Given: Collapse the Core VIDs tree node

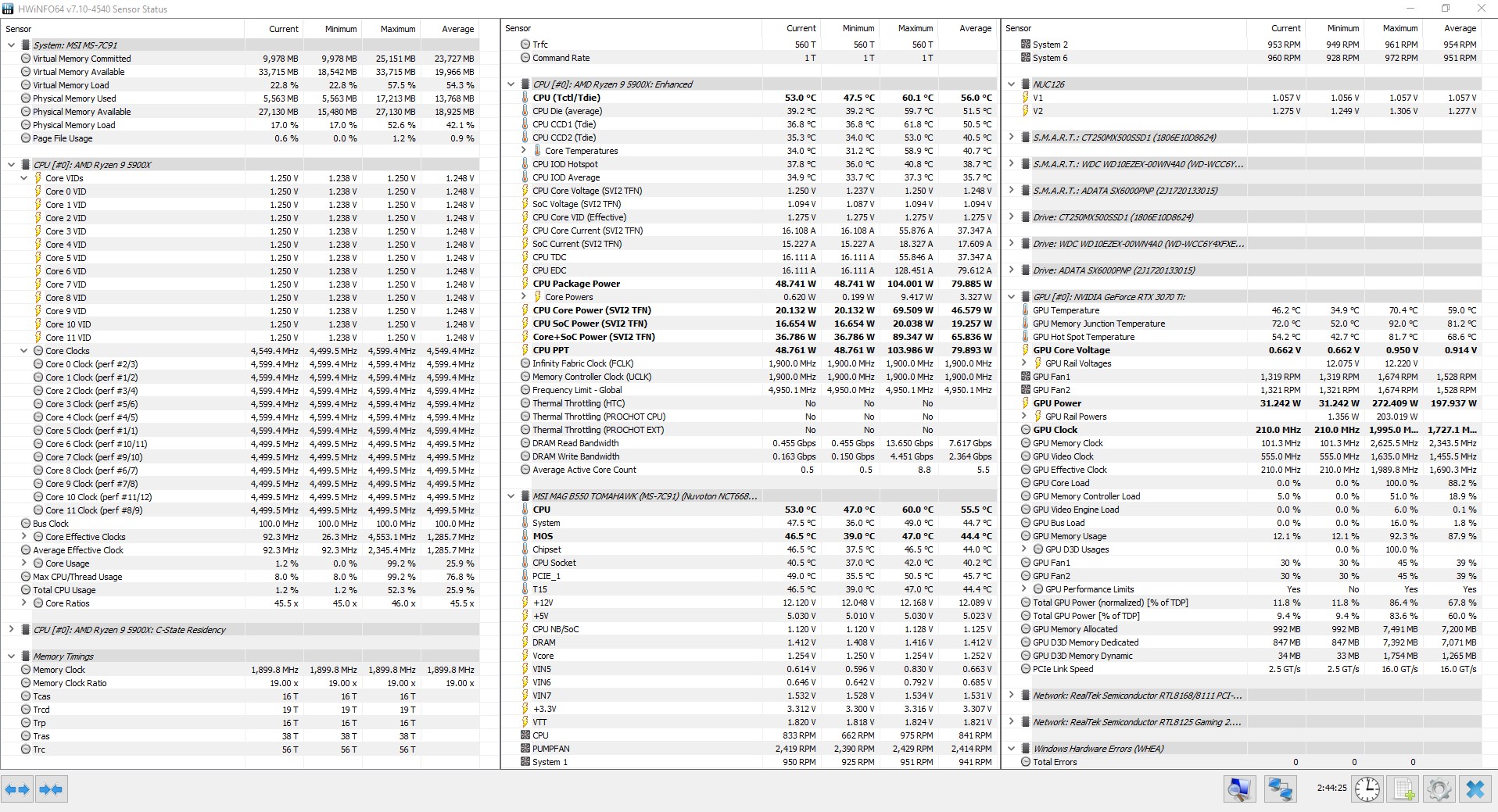Looking at the screenshot, I should click(x=23, y=178).
